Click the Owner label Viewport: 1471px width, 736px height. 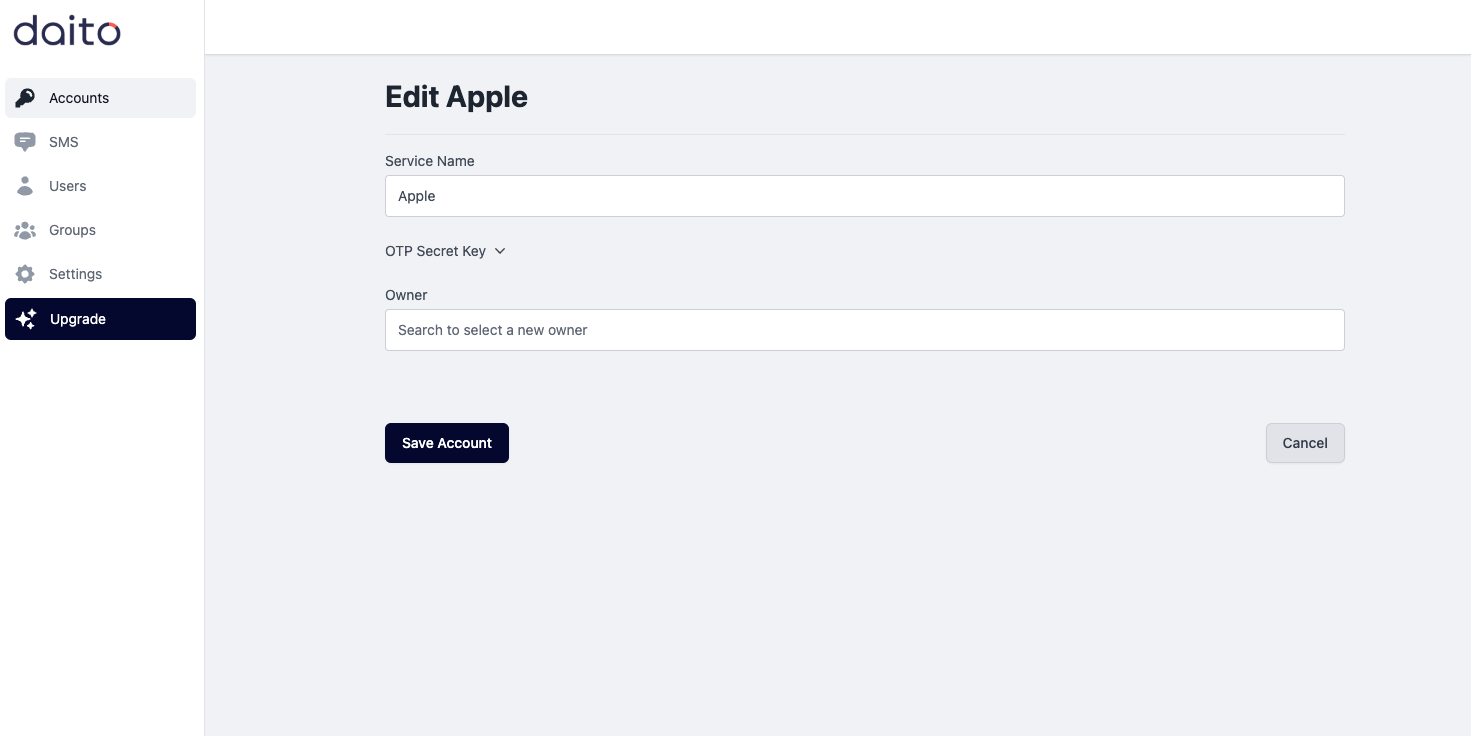(406, 295)
